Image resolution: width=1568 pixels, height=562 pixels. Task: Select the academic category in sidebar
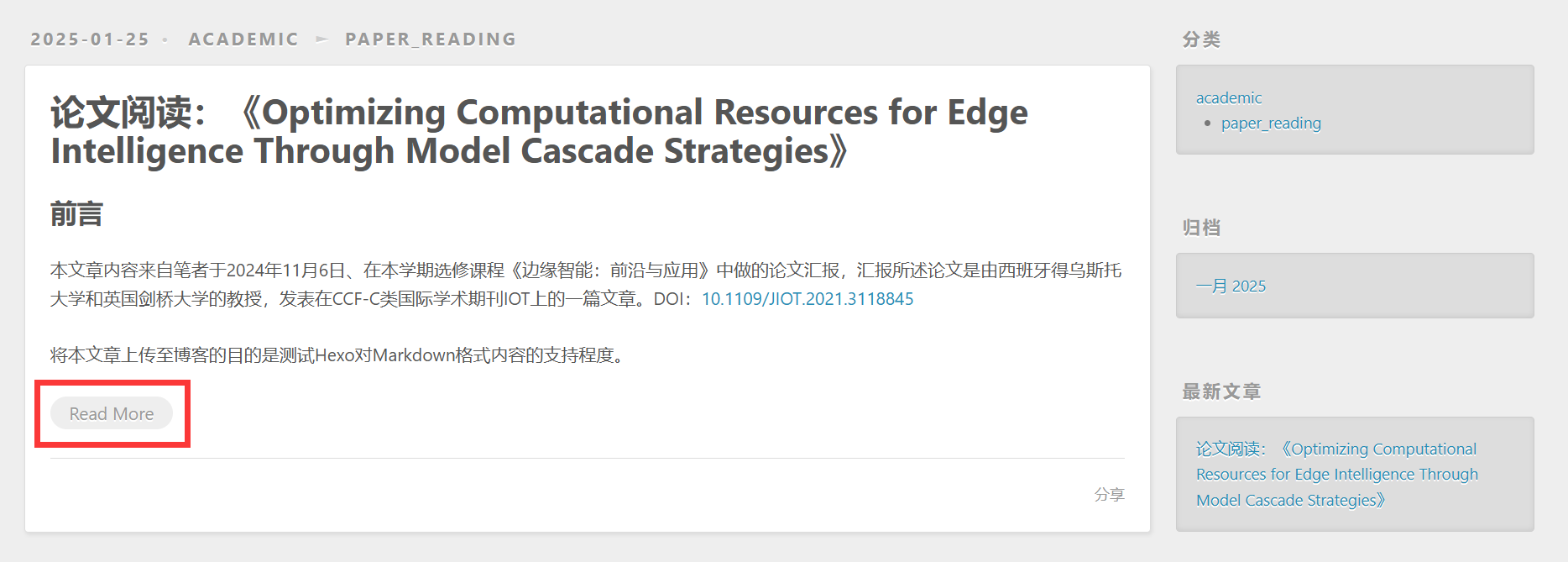[x=1229, y=97]
